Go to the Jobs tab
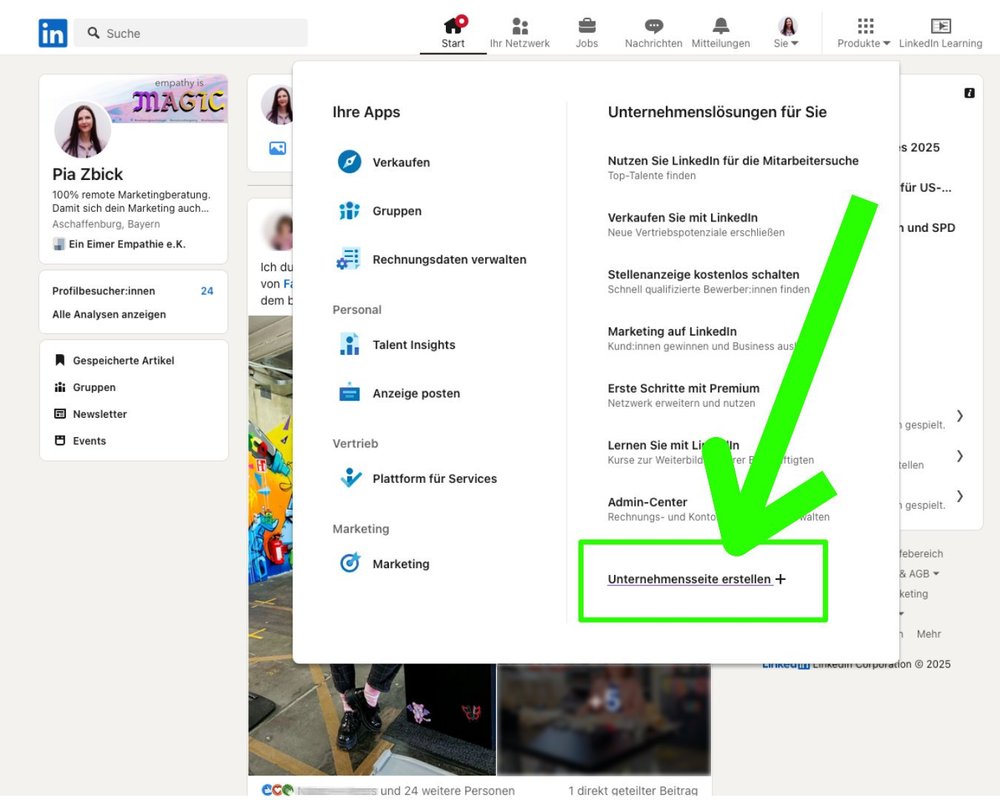The image size is (1000, 800). point(587,33)
